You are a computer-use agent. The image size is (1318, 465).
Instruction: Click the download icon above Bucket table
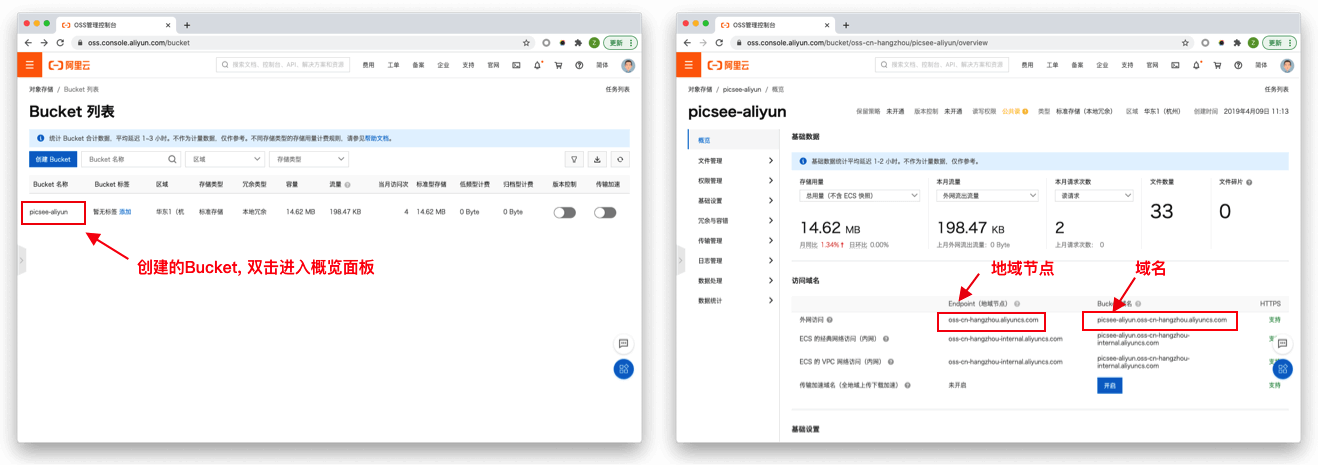[x=597, y=159]
